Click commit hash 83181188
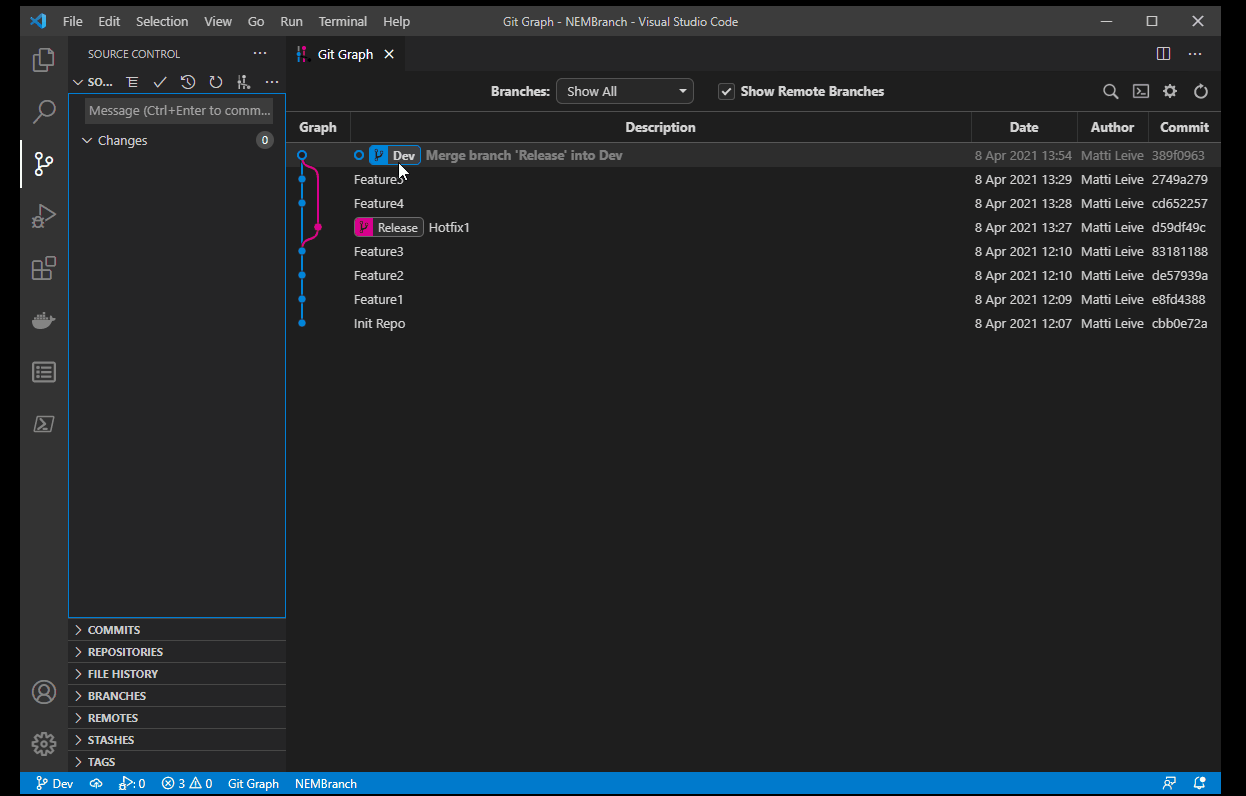 [1180, 251]
